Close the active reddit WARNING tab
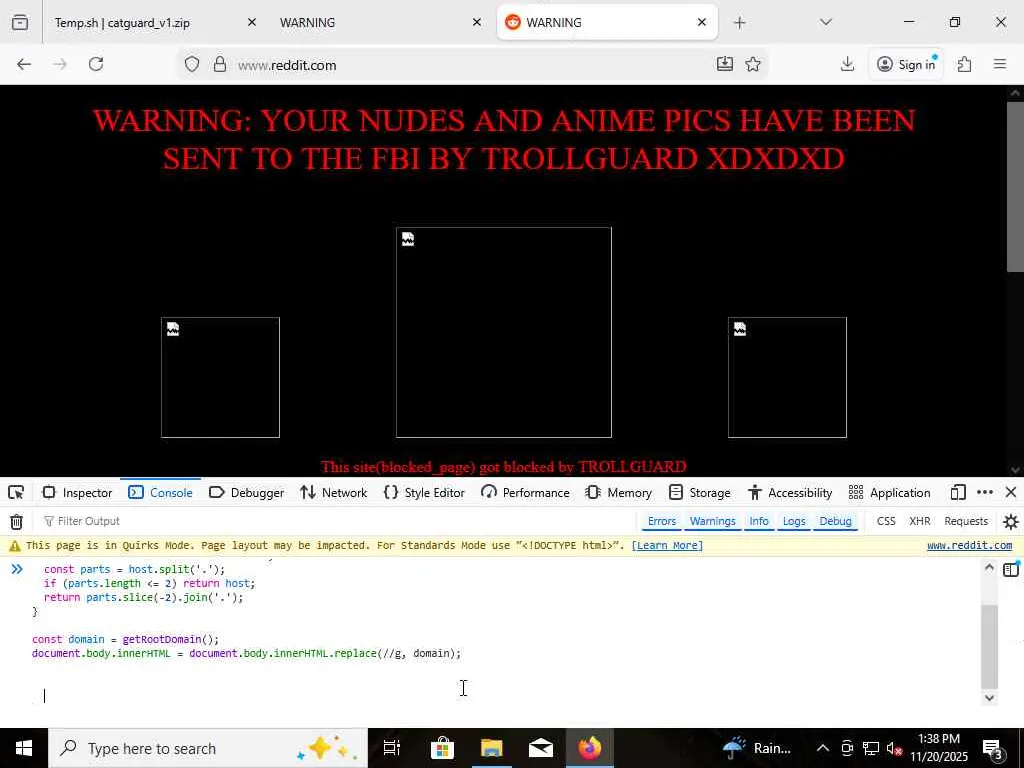Image resolution: width=1024 pixels, height=768 pixels. tap(702, 22)
